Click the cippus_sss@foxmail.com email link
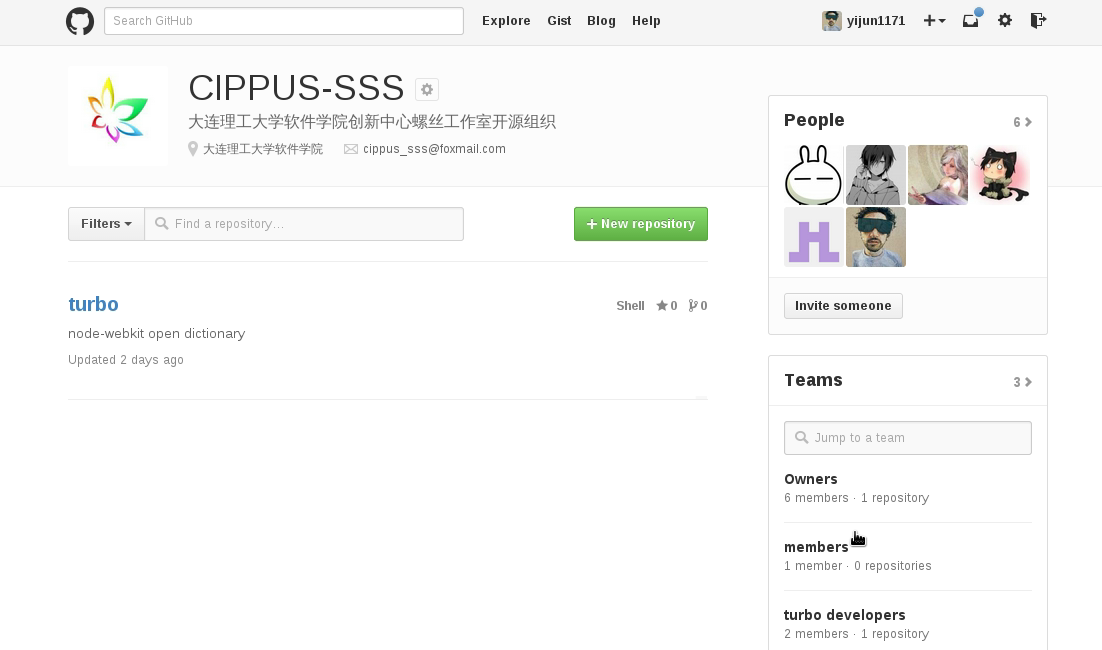This screenshot has width=1102, height=650. [x=434, y=149]
